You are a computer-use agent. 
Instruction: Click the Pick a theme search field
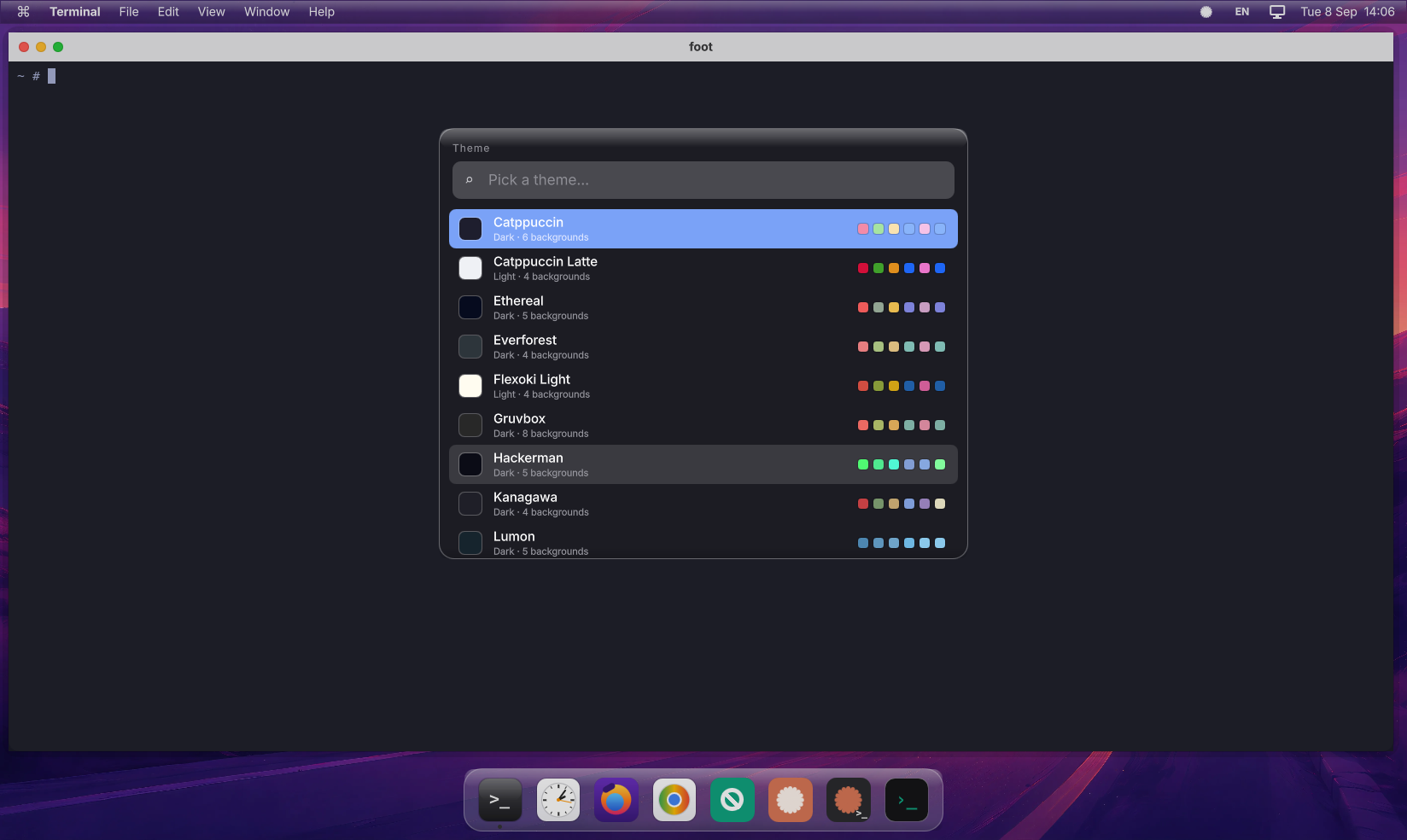click(703, 180)
